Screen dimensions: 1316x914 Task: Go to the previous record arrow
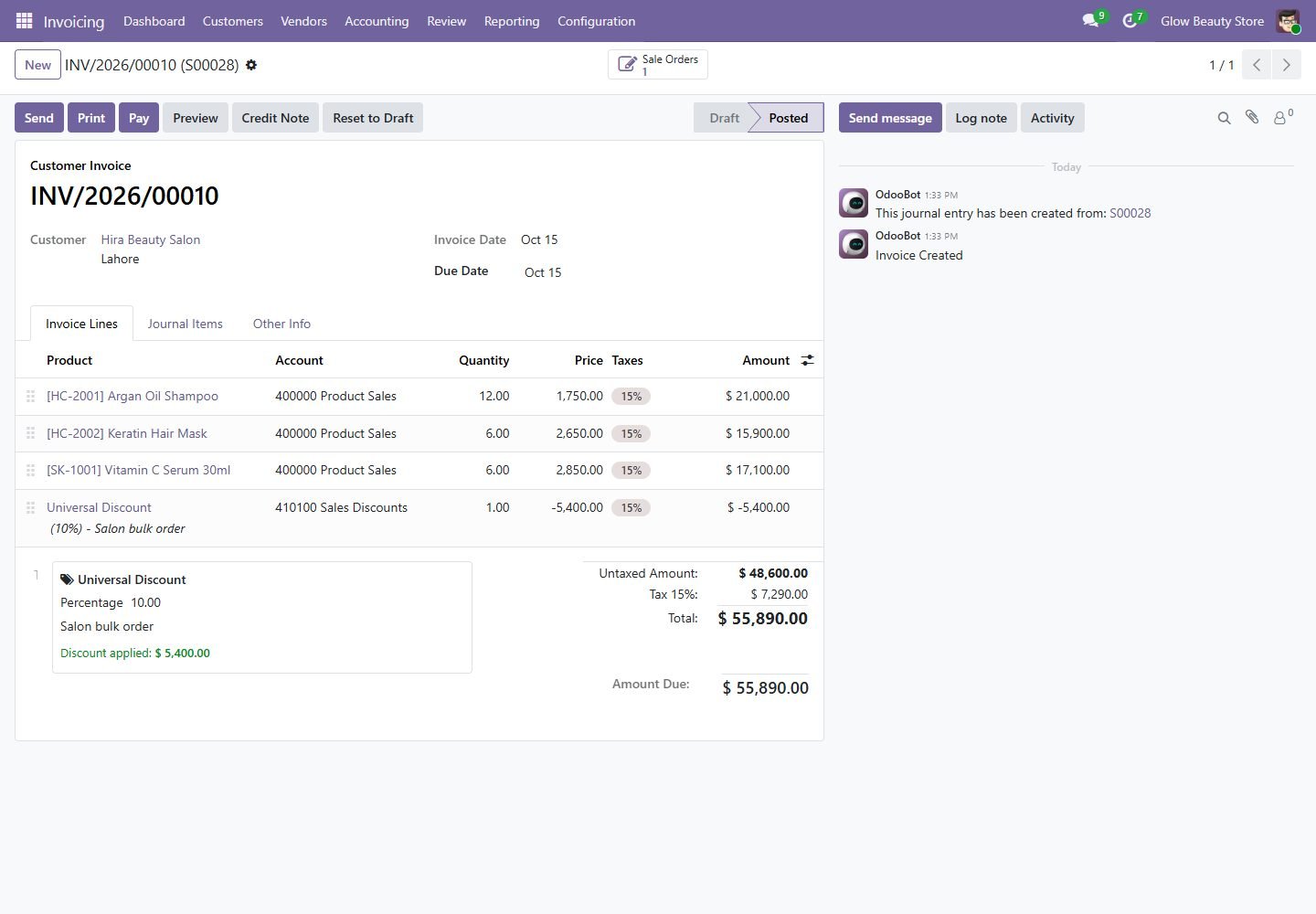(x=1257, y=65)
